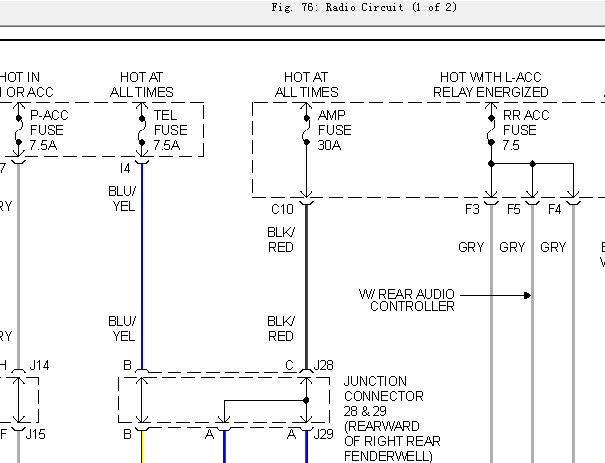Select the 'P-ACC FUSE 7.5A' label
This screenshot has width=605, height=463.
[47, 130]
